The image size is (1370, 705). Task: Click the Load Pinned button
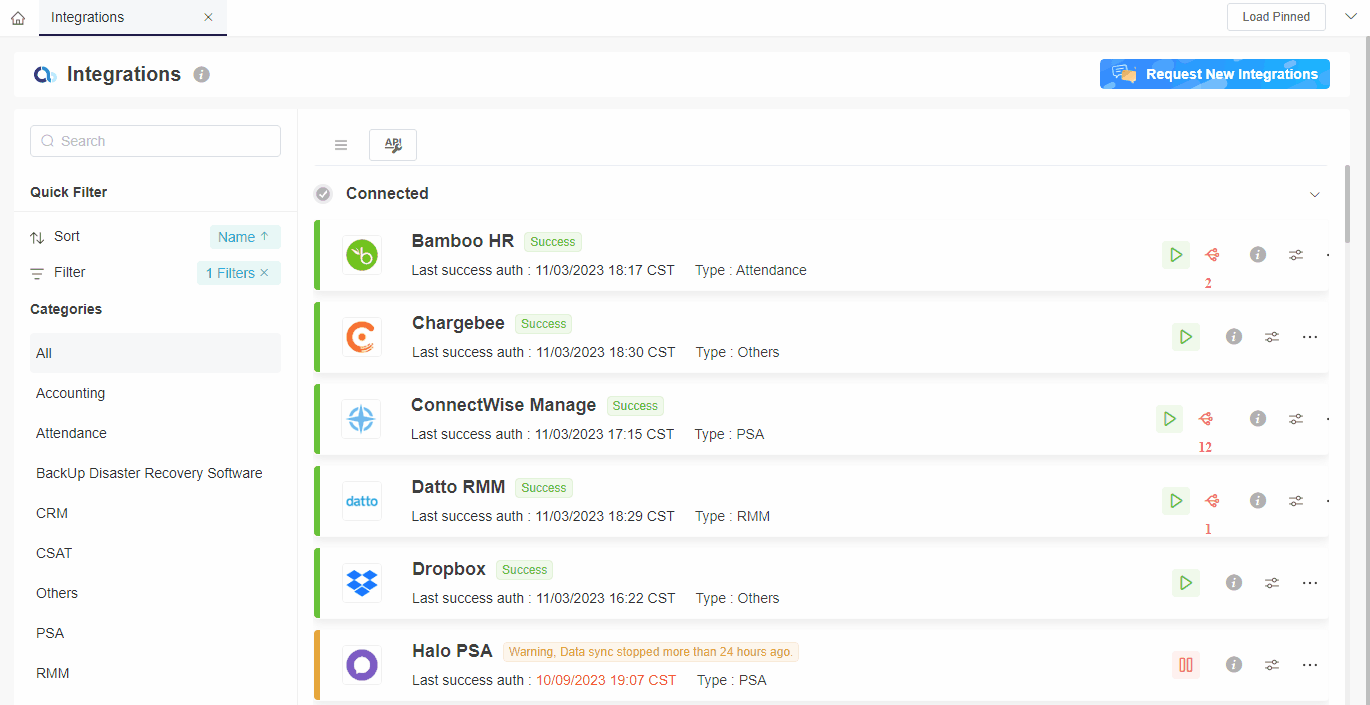coord(1276,17)
